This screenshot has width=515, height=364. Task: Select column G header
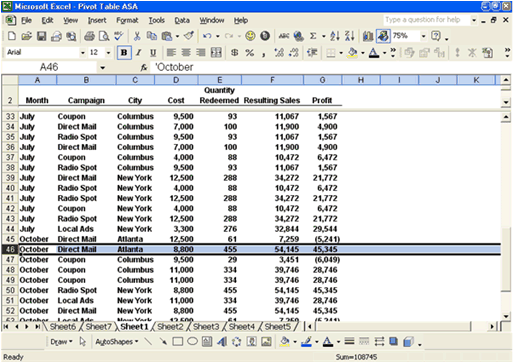tap(322, 80)
